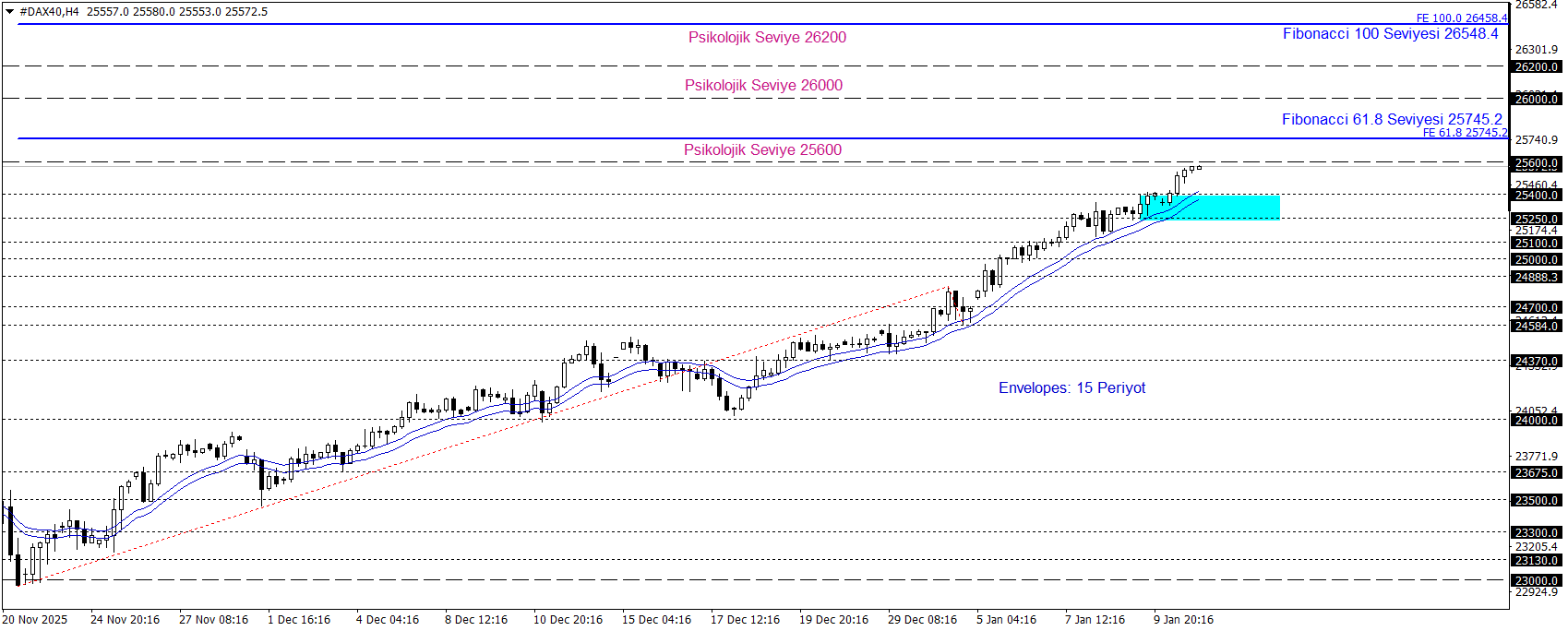Click the 10 Dec 20:16 time label
1568x631 pixels.
(x=568, y=620)
